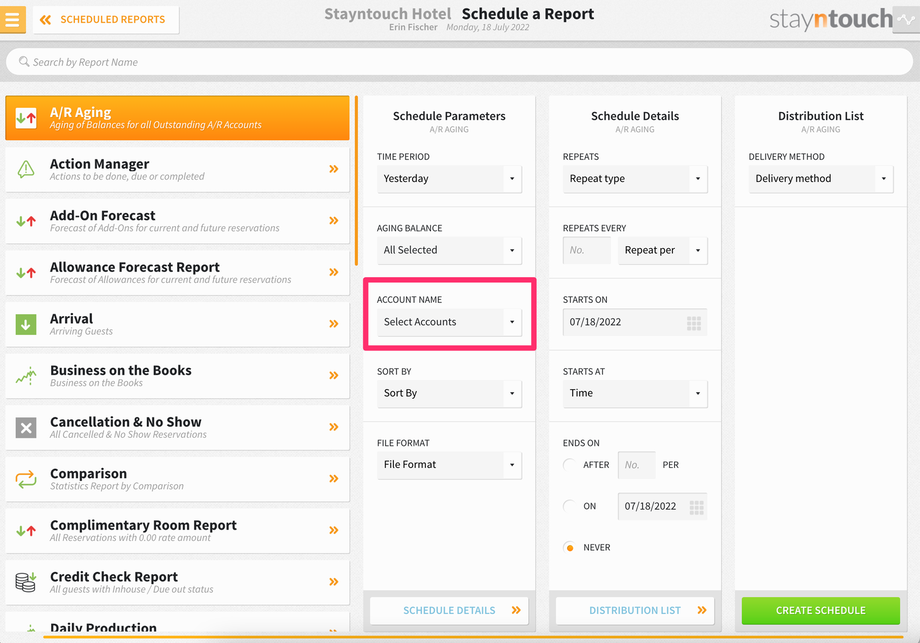Open the Starts On calendar picker icon
Image resolution: width=920 pixels, height=643 pixels.
(x=694, y=323)
